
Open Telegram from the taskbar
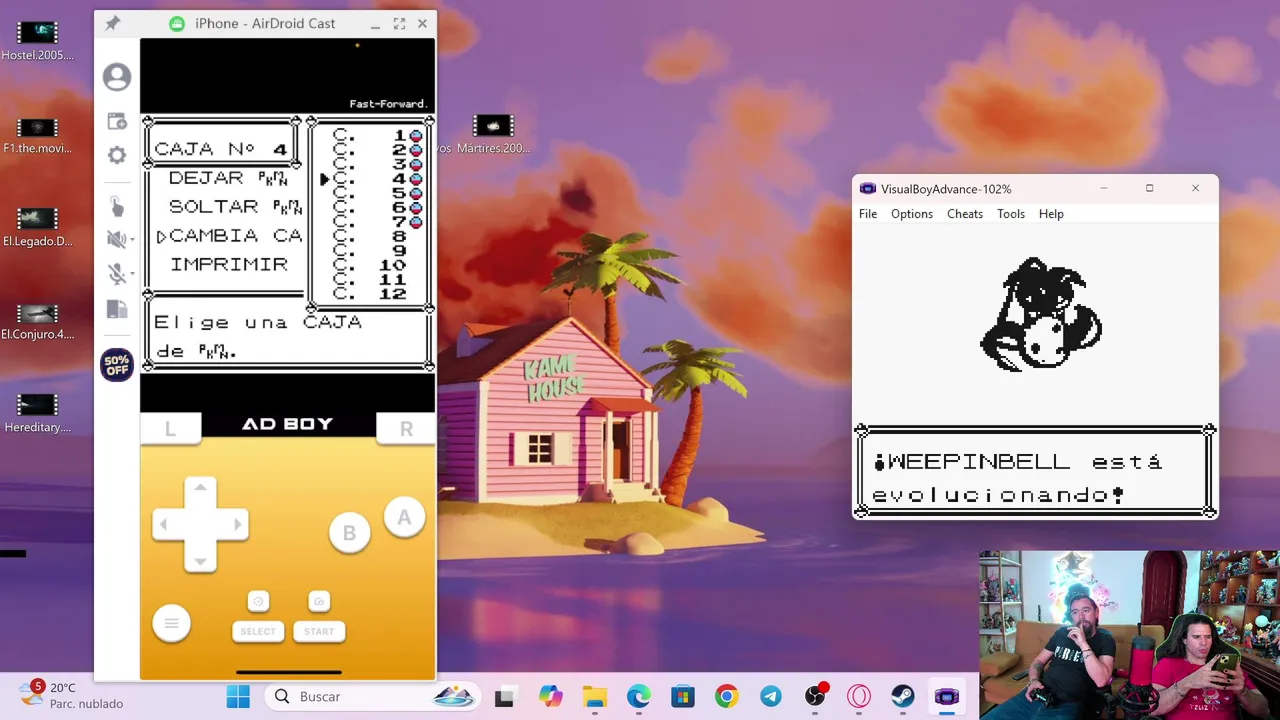click(770, 697)
